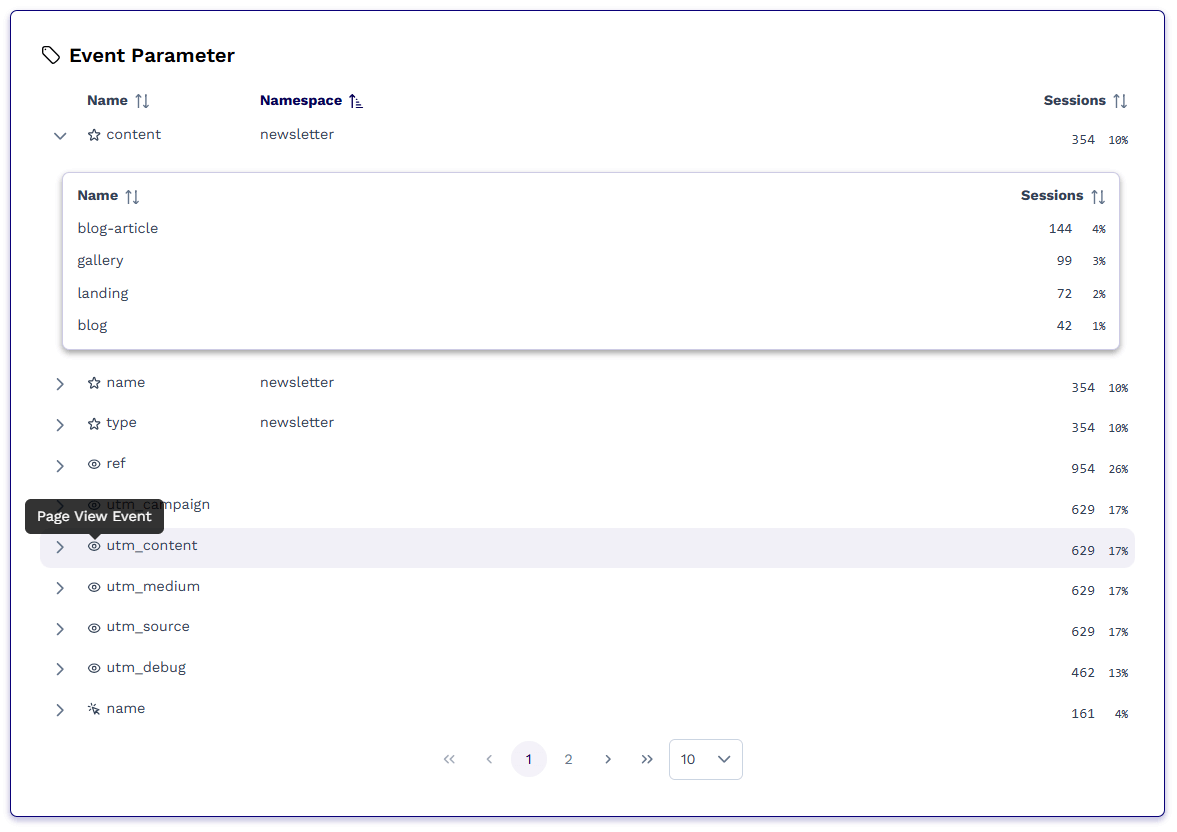Click eye icon next to ref
Screen dimensions: 1177x832
pos(94,465)
